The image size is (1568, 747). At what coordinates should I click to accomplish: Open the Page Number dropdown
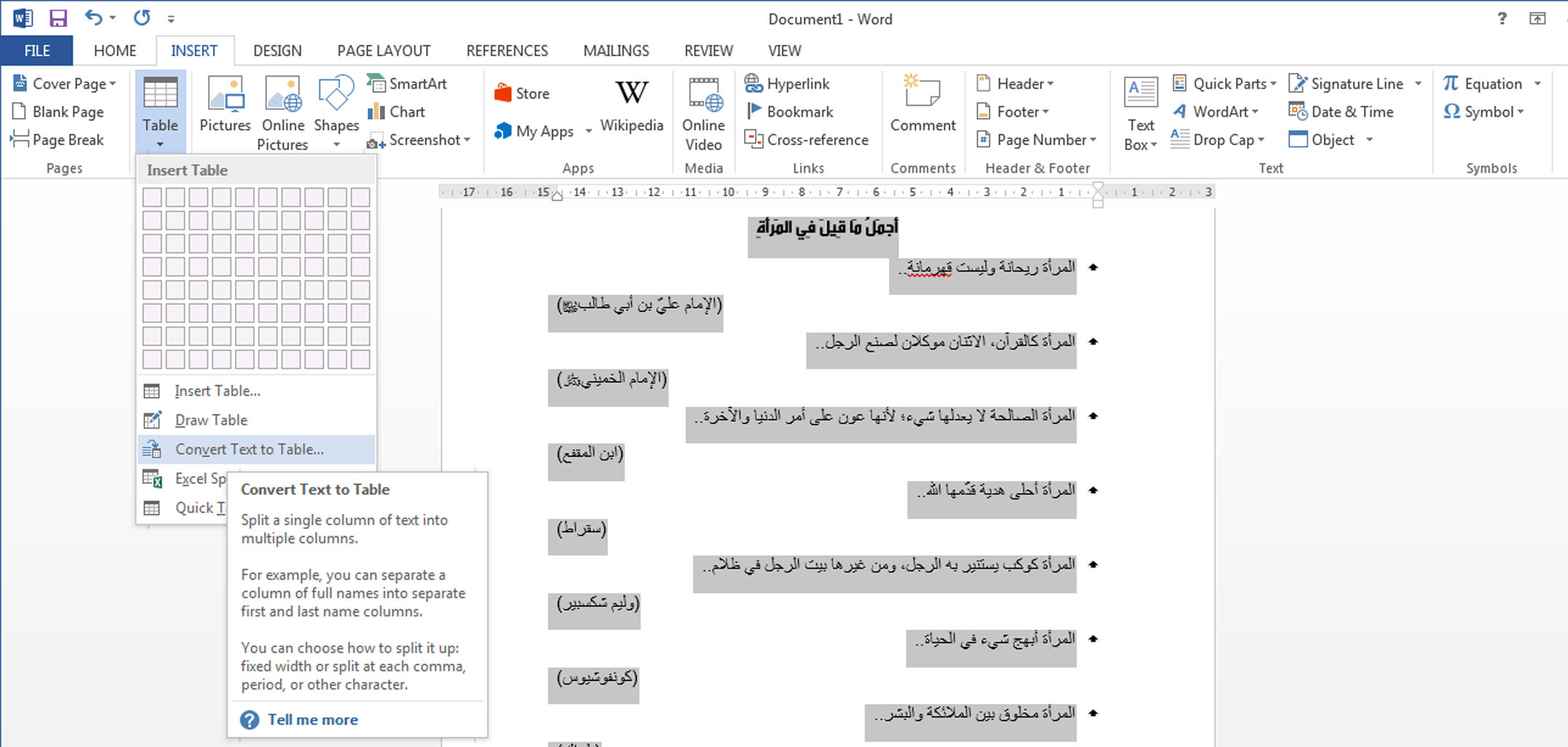pos(1092,140)
